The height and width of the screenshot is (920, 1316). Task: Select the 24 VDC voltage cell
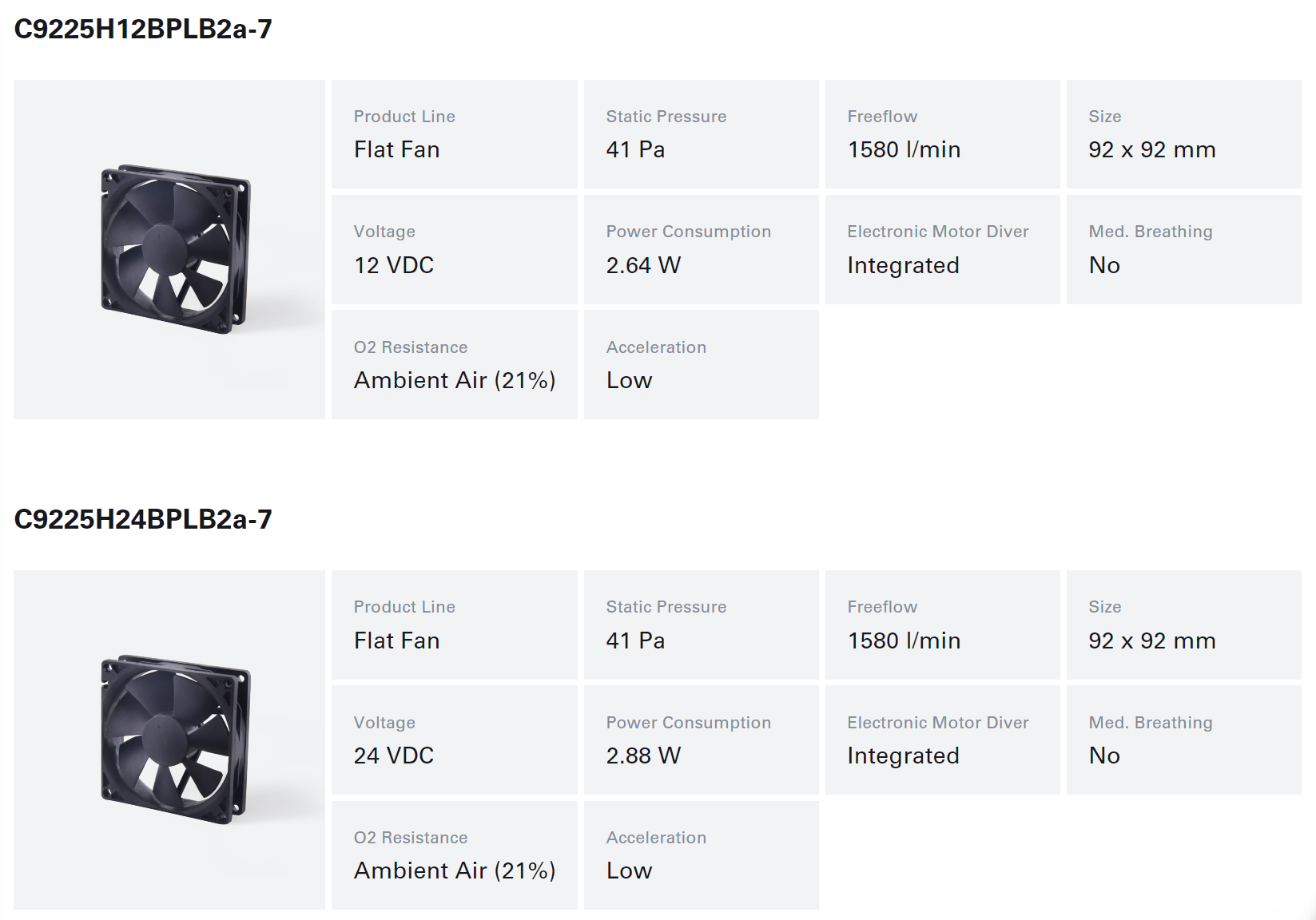coord(455,740)
